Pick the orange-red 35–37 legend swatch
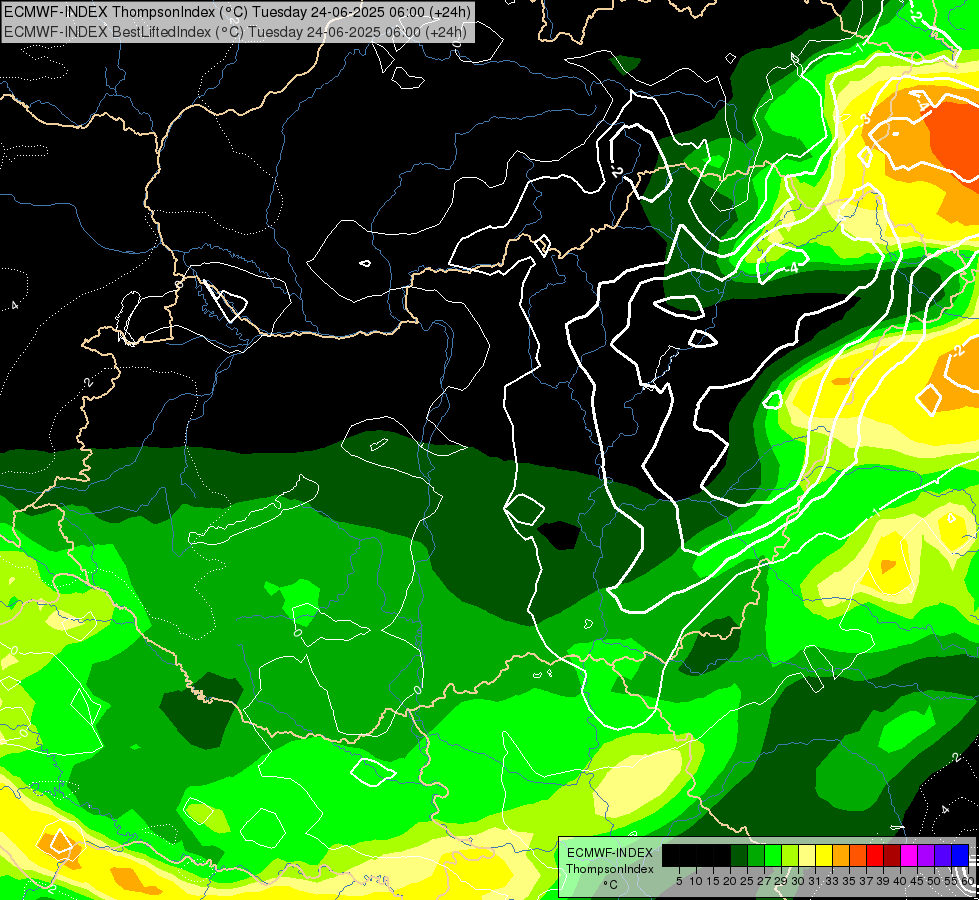Image resolution: width=979 pixels, height=900 pixels. pos(858,855)
